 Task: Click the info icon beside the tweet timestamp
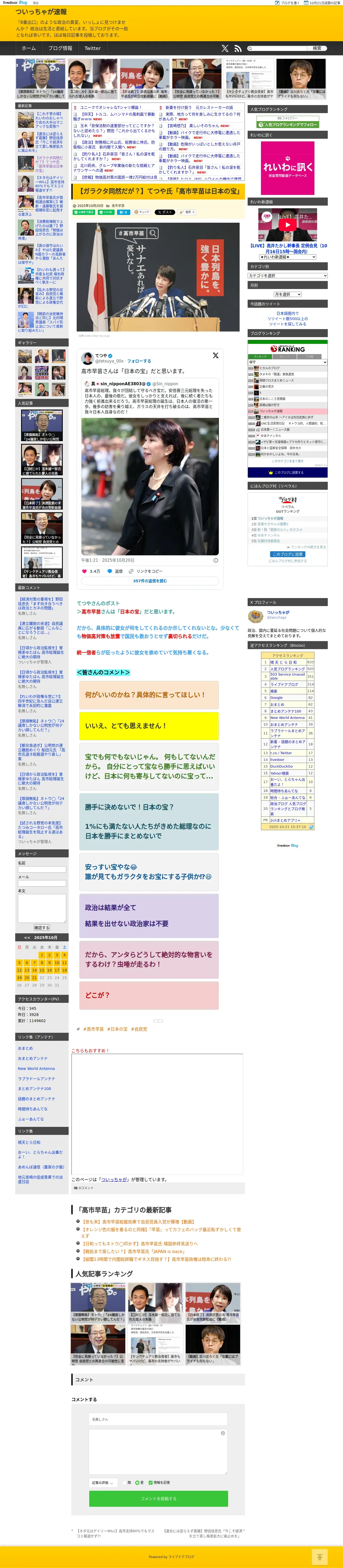click(215, 560)
